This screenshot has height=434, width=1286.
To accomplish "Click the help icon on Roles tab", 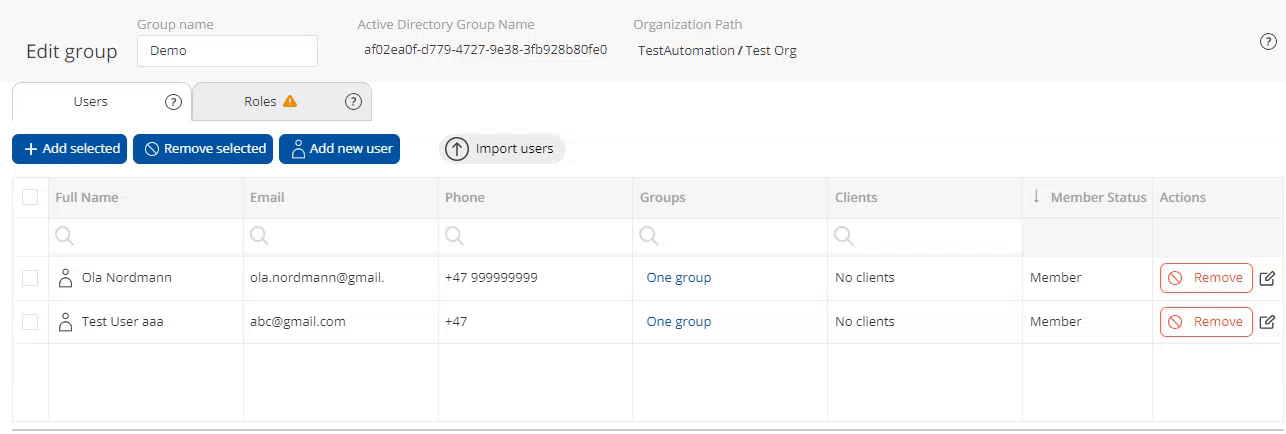I will click(x=353, y=102).
